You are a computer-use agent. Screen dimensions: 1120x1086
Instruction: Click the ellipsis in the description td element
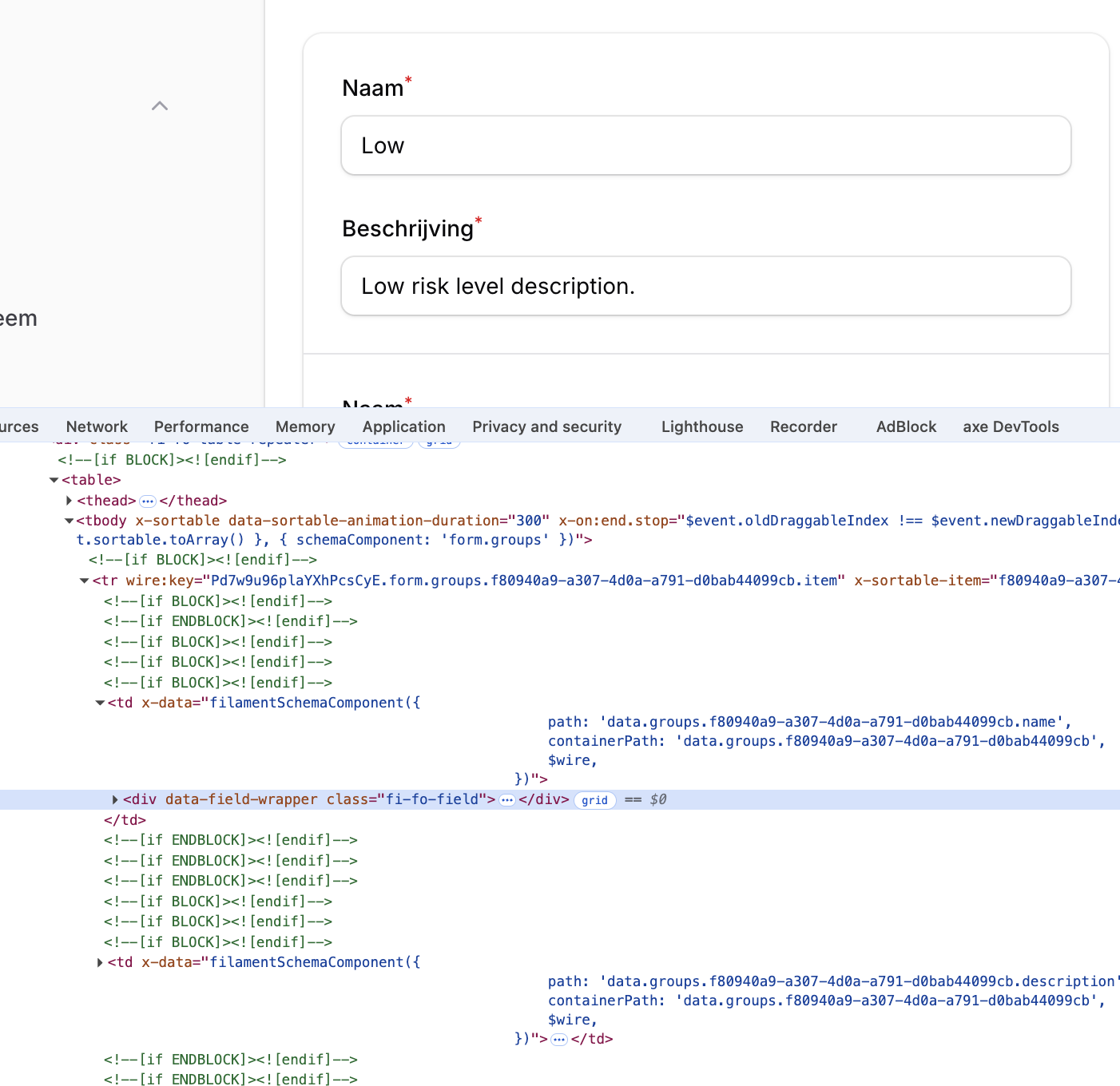[x=559, y=1040]
